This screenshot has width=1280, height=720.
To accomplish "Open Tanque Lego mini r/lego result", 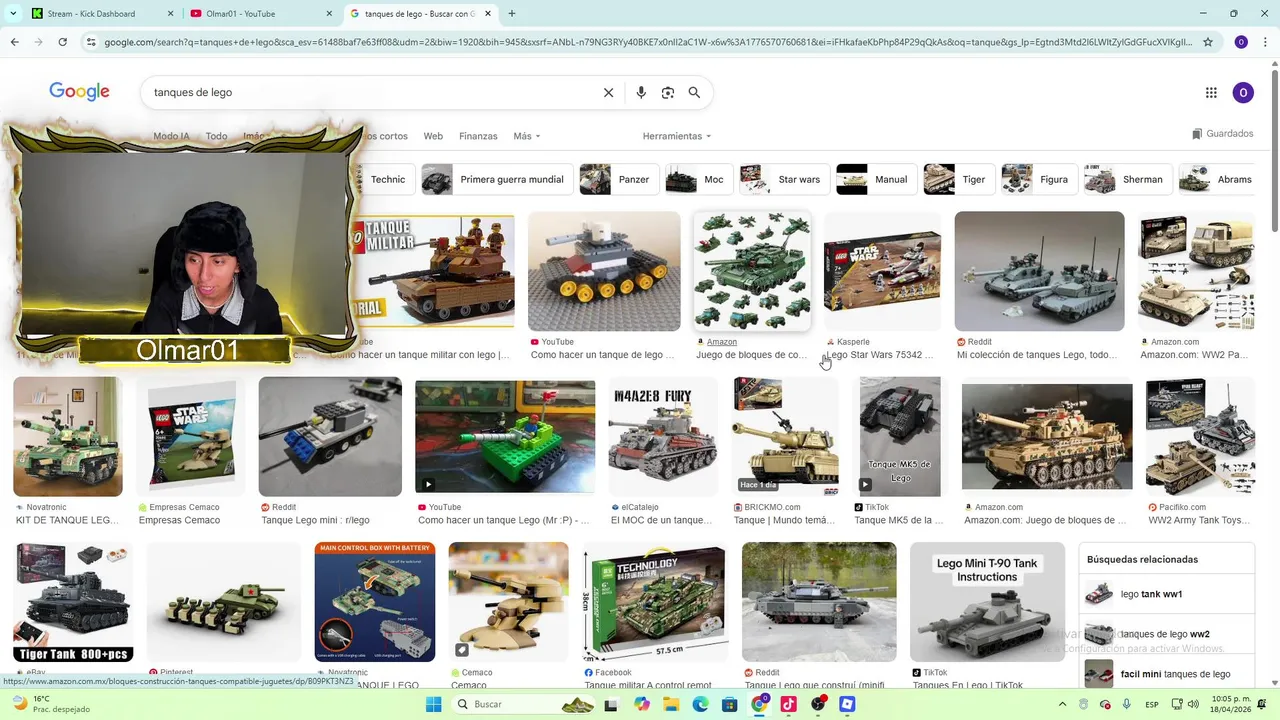I will [315, 520].
